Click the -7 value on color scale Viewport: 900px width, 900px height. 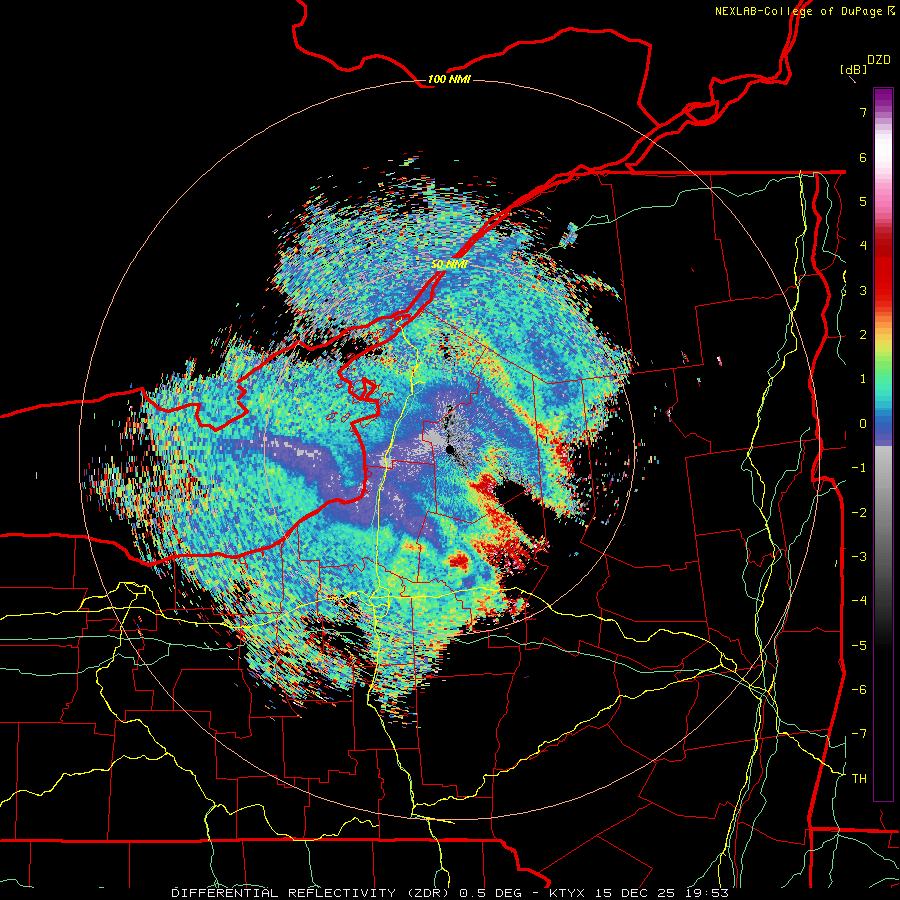(859, 734)
